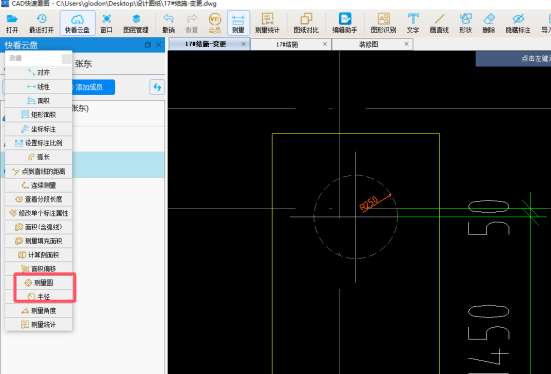Open the 编辑助手 edit assistant
This screenshot has height=374, width=551.
[345, 23]
